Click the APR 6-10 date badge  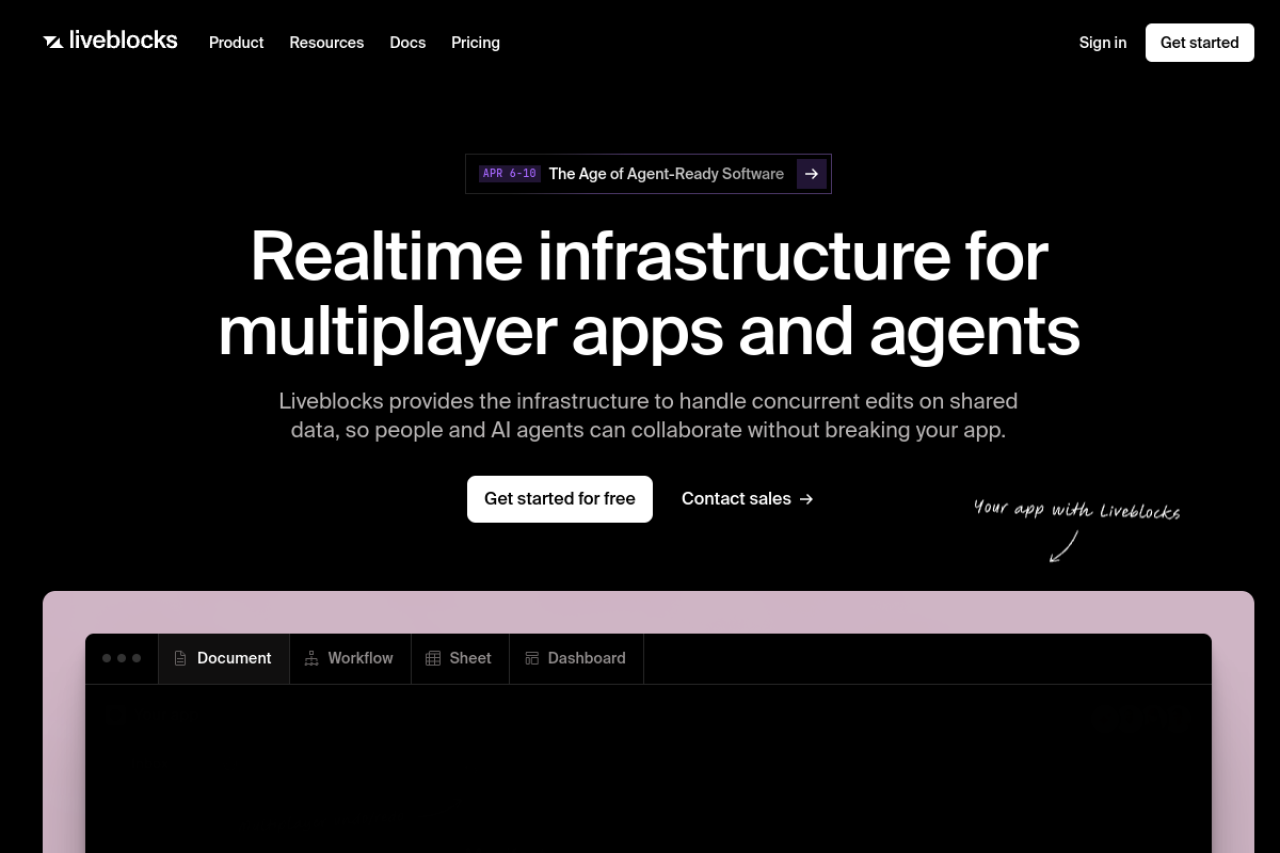[x=509, y=174]
